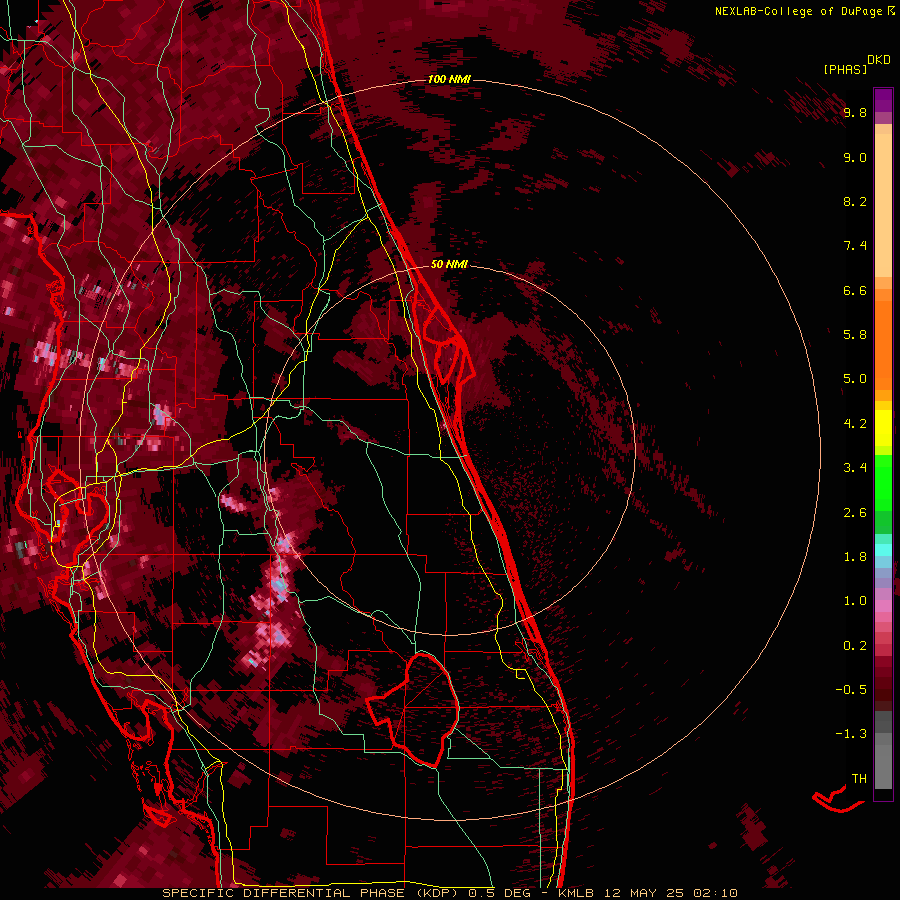
Task: Click the 1.0 legend value
Action: [x=855, y=601]
